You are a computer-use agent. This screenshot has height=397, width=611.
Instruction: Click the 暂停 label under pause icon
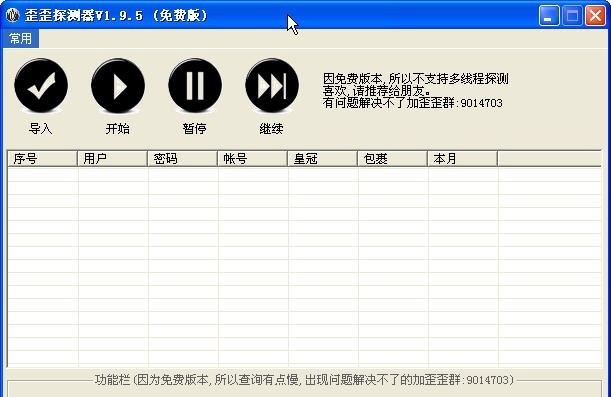click(194, 129)
